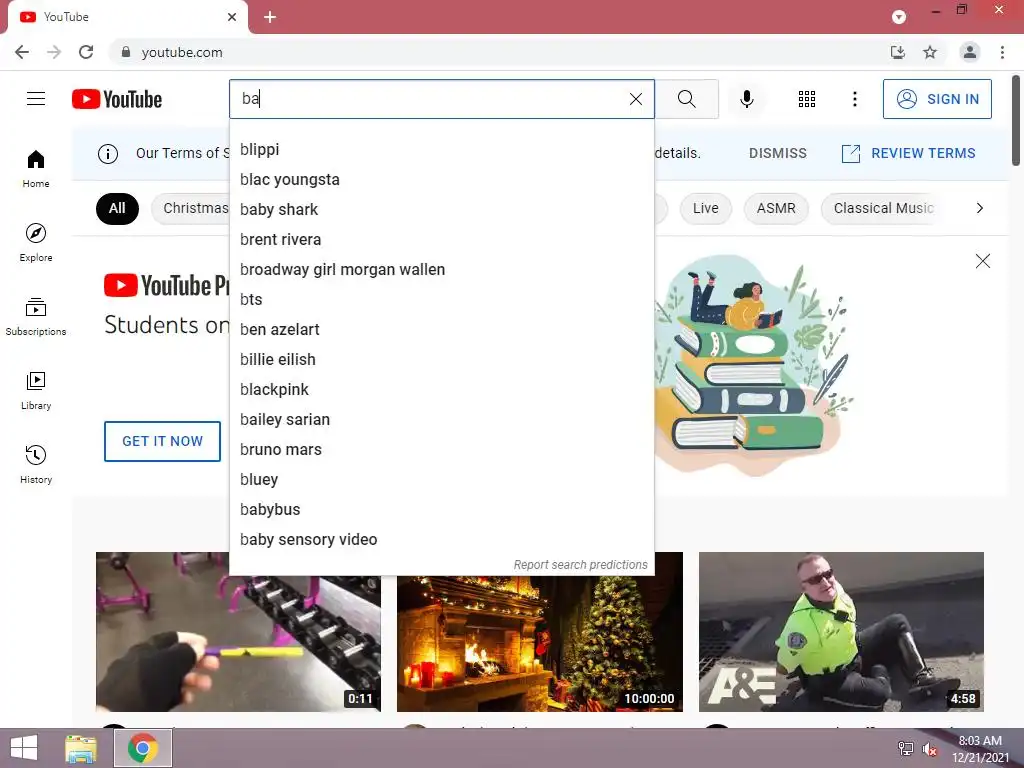
Task: Select the Christmas filter chip
Action: (x=191, y=208)
